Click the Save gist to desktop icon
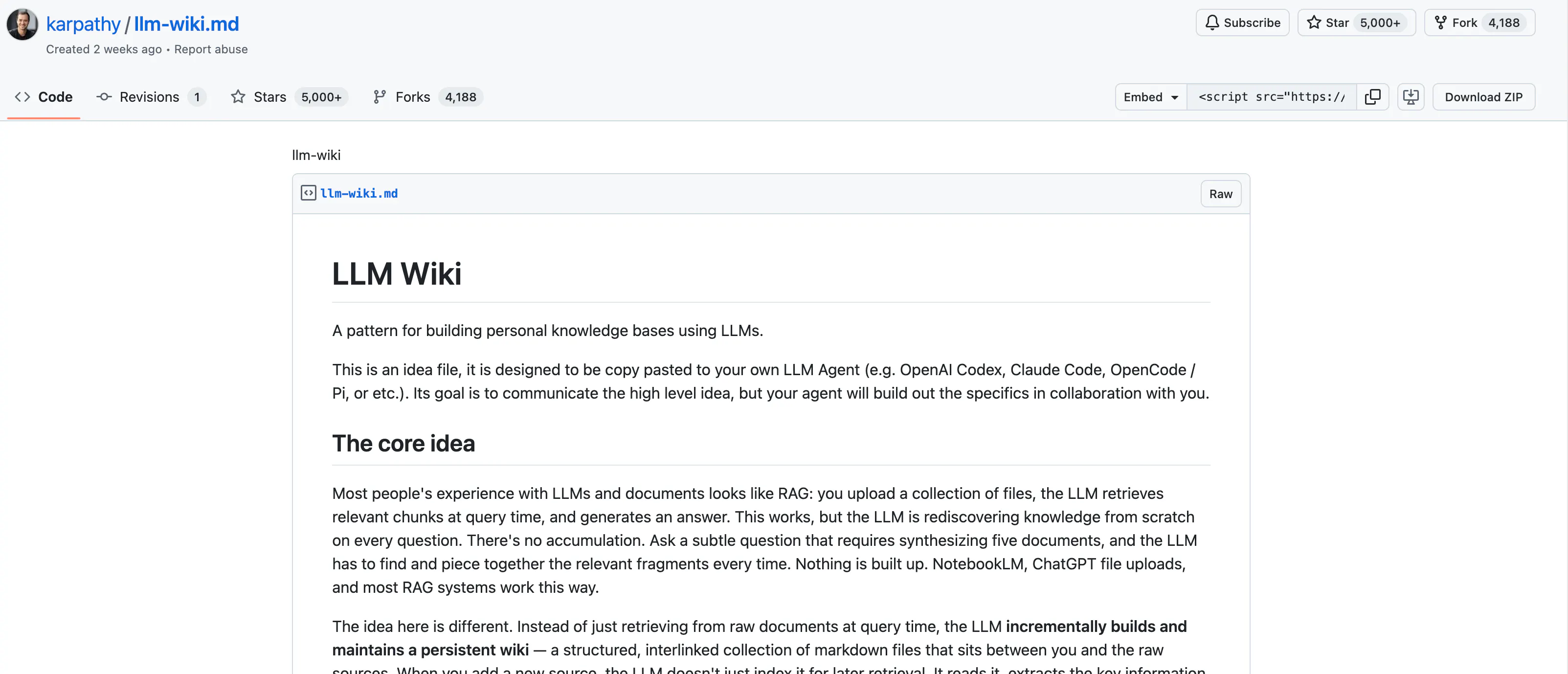This screenshot has width=1568, height=674. [x=1411, y=97]
